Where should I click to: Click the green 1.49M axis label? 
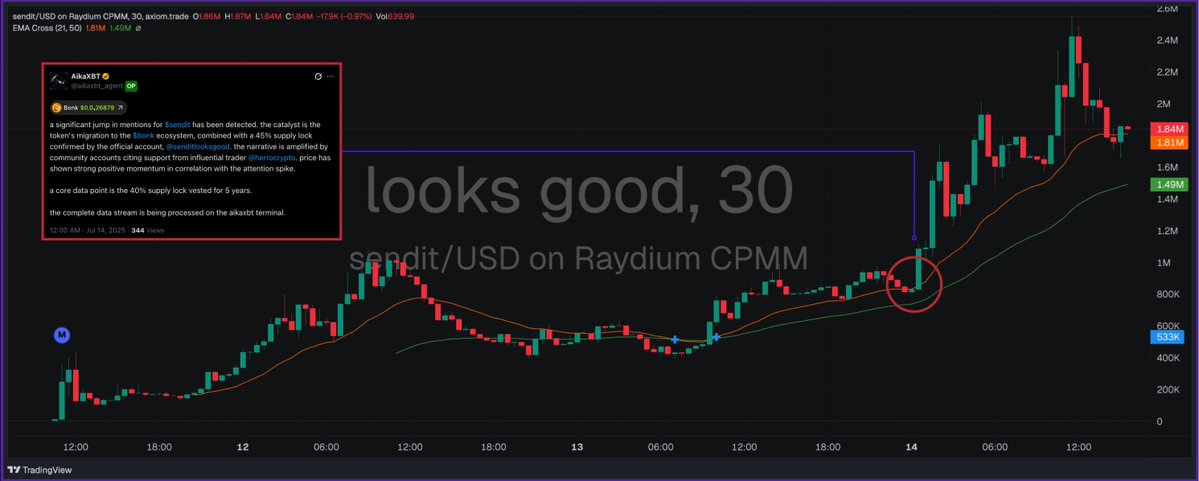(1168, 184)
